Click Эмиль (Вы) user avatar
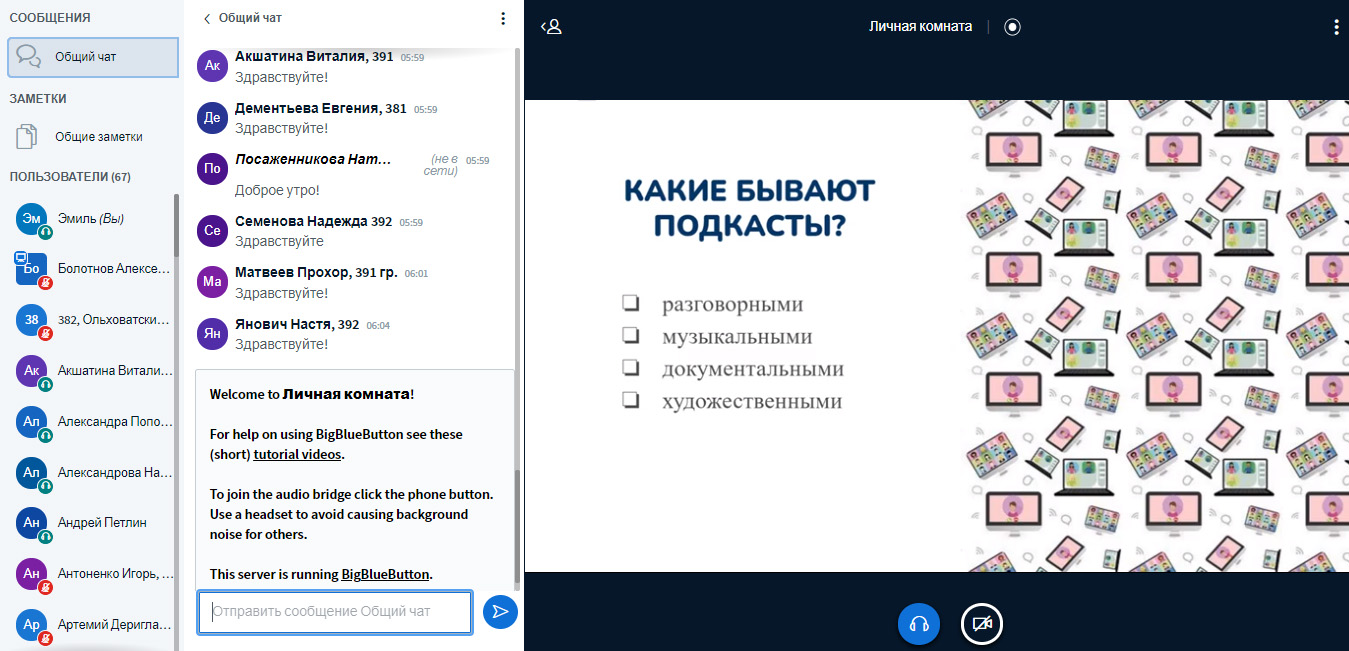1349x651 pixels. click(32, 219)
